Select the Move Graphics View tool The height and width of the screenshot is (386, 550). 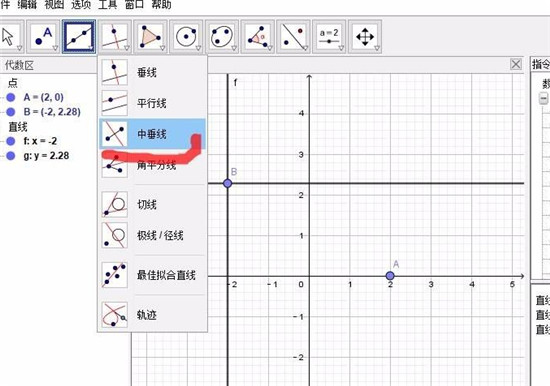(x=365, y=36)
